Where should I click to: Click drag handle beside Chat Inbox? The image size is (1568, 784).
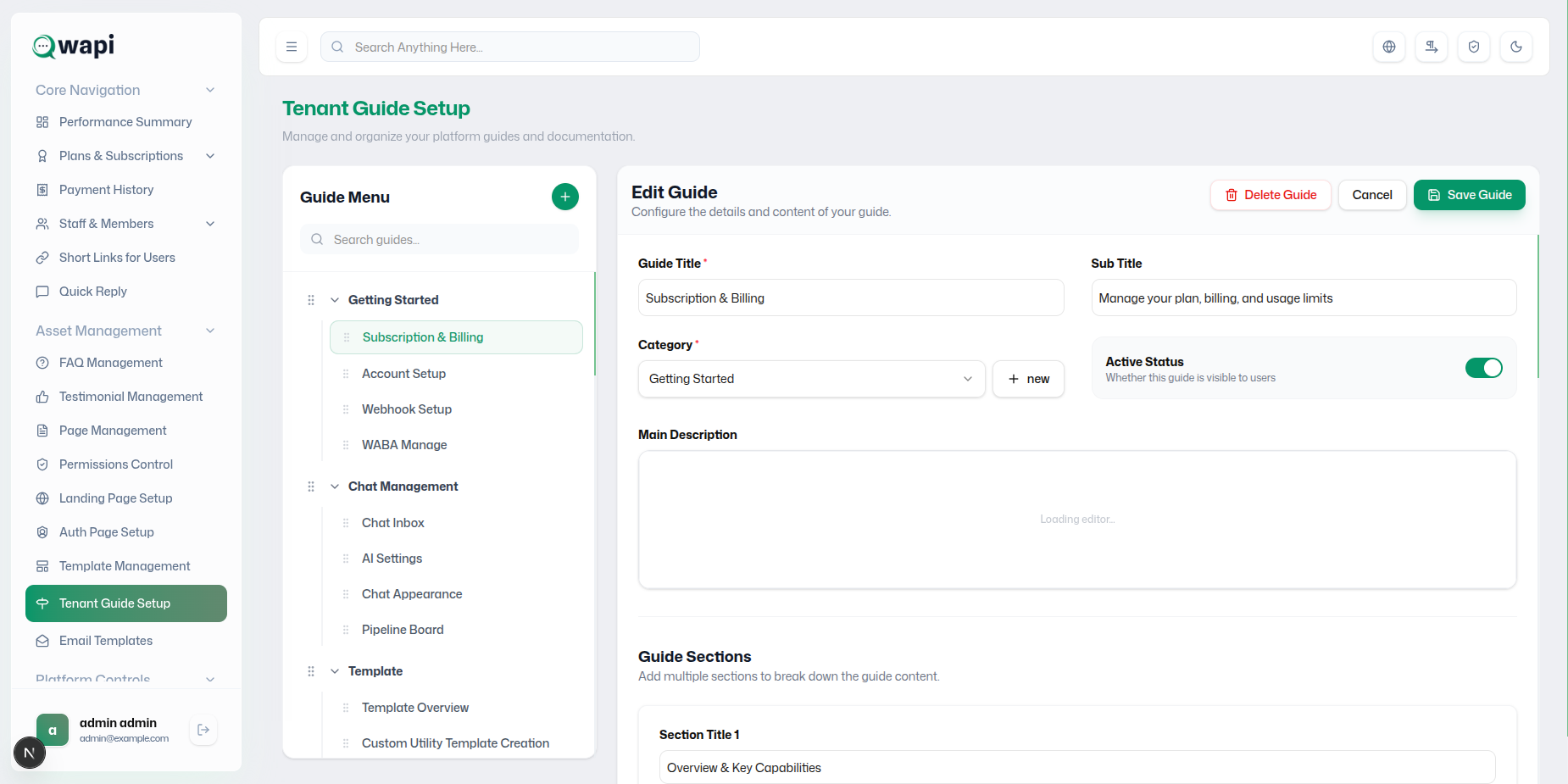click(x=346, y=523)
